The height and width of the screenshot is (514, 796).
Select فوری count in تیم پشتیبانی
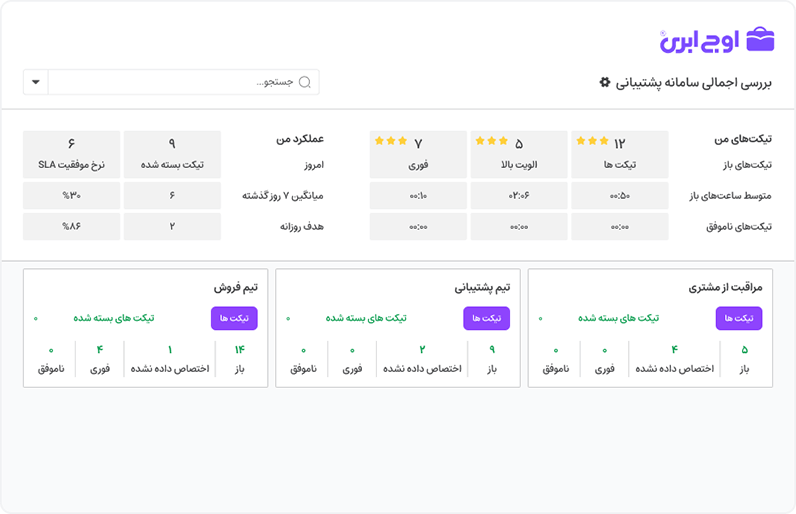point(352,359)
